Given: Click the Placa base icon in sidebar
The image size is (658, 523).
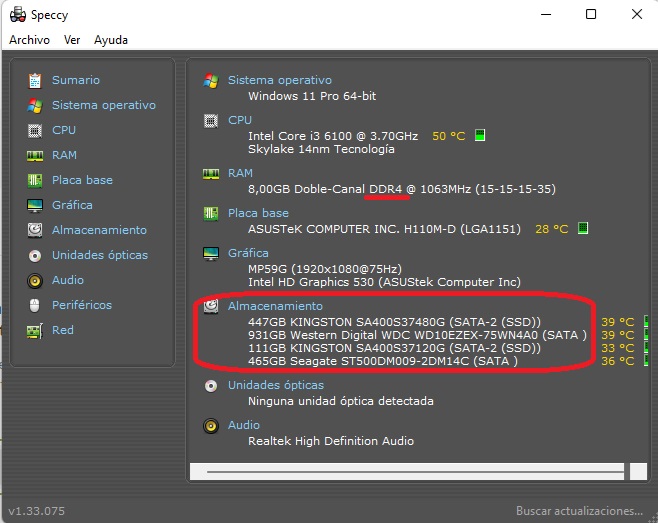Looking at the screenshot, I should coord(35,180).
